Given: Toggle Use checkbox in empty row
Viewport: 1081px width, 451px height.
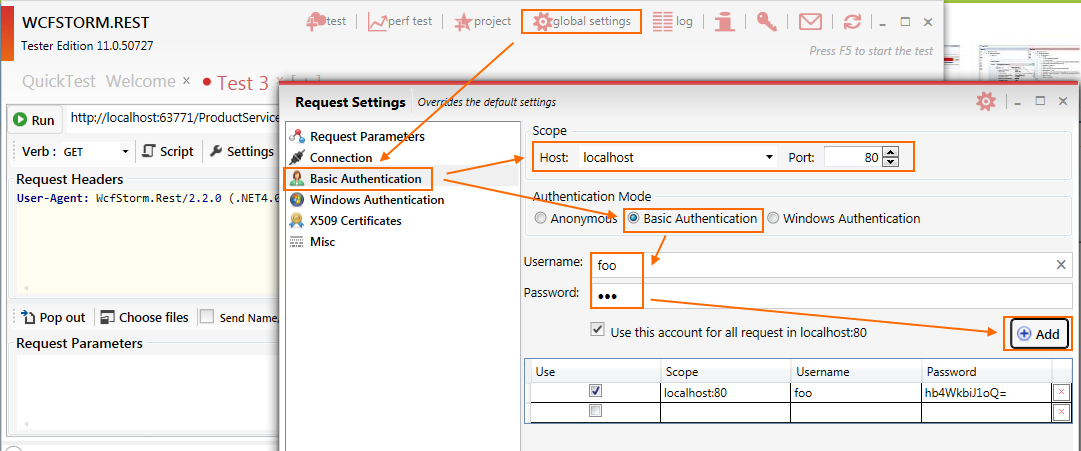Looking at the screenshot, I should pyautogui.click(x=596, y=411).
